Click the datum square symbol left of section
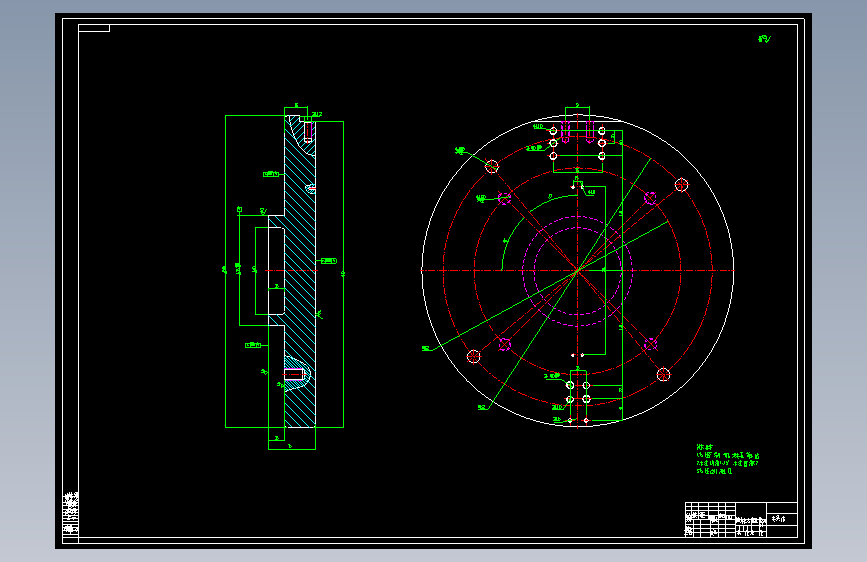 pos(239,210)
